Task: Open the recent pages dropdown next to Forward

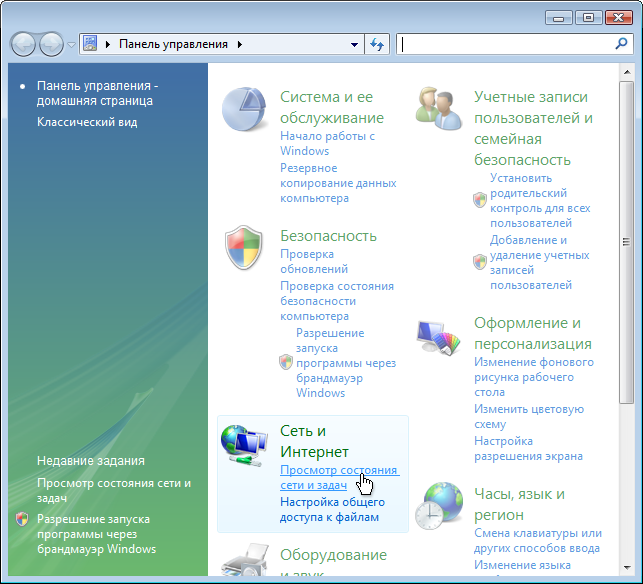Action: pyautogui.click(x=71, y=44)
